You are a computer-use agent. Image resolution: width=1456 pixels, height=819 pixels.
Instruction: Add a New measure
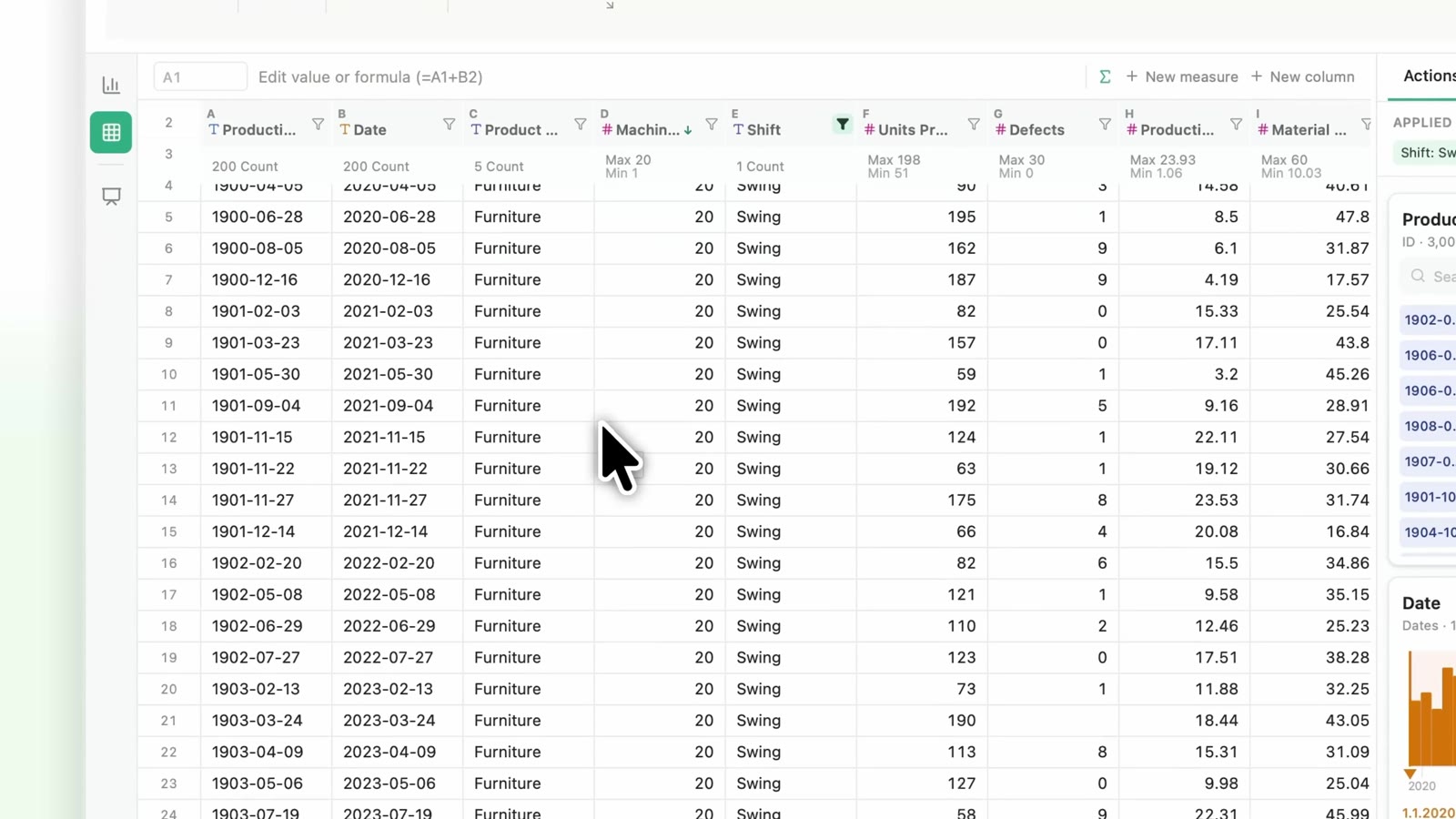(1182, 76)
